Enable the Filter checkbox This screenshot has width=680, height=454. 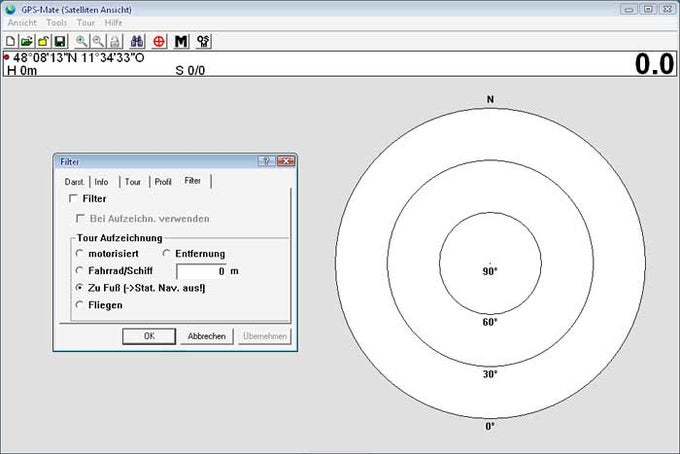tap(73, 199)
